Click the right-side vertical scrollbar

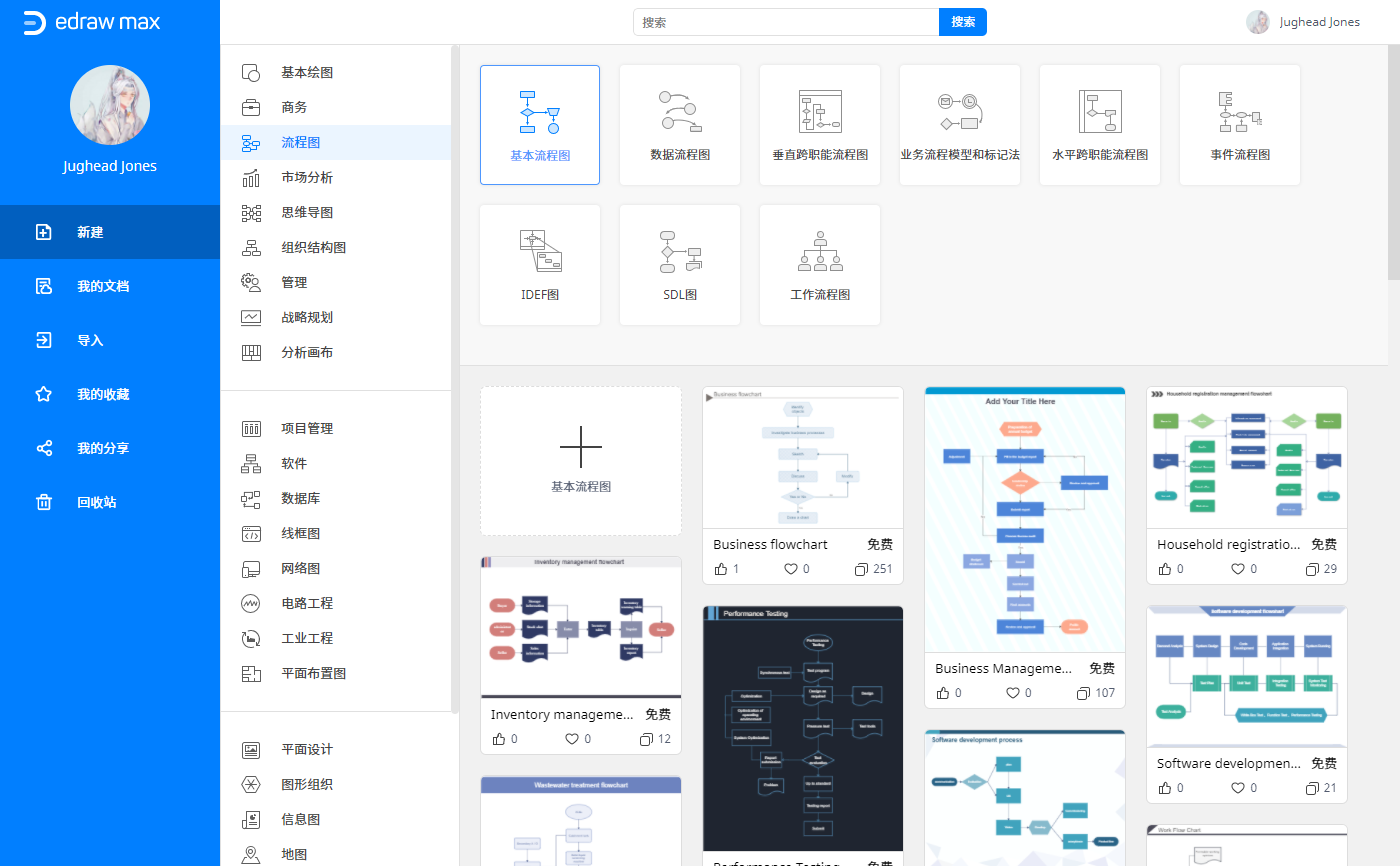click(x=1394, y=163)
